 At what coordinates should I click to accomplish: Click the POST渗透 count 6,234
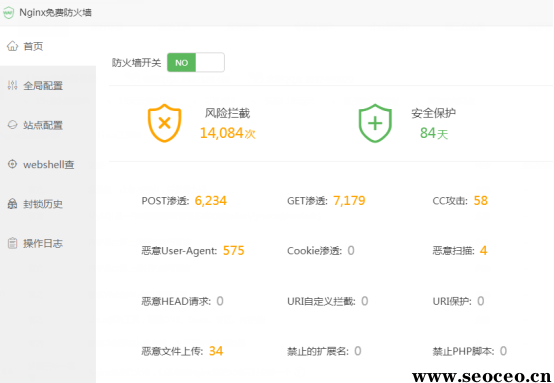tap(211, 201)
